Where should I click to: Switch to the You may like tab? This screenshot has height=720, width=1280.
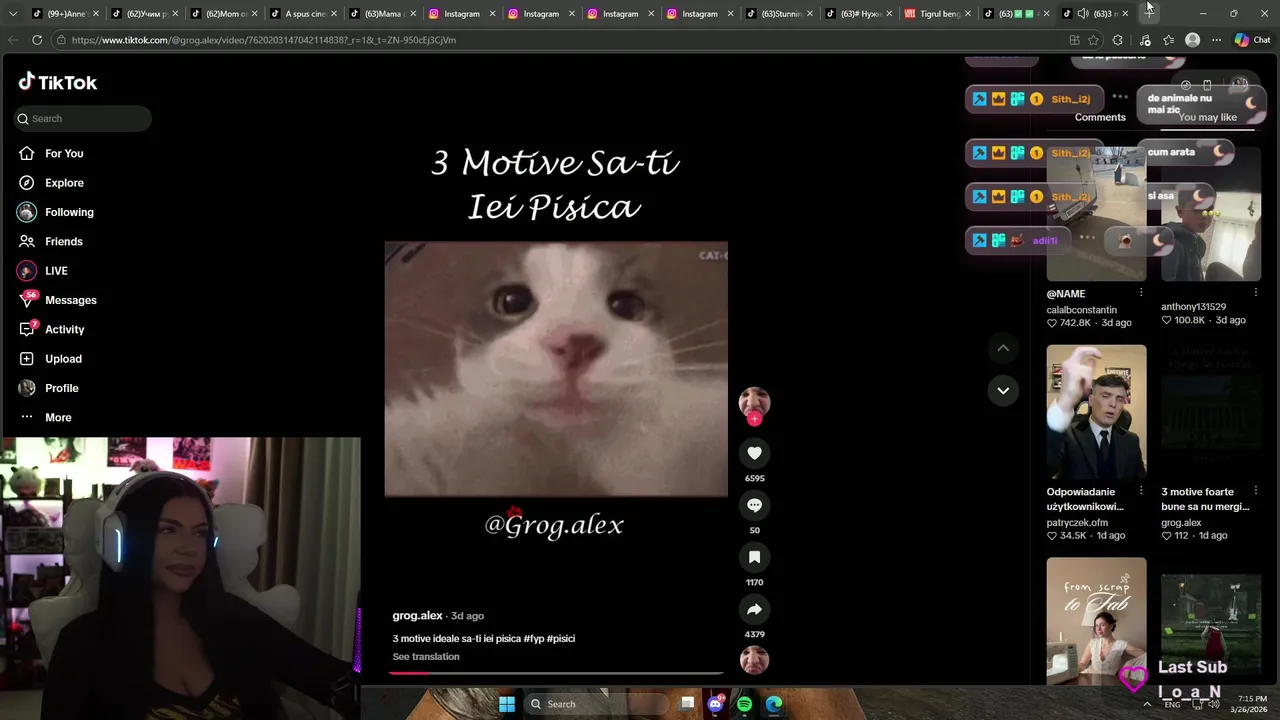(1207, 117)
